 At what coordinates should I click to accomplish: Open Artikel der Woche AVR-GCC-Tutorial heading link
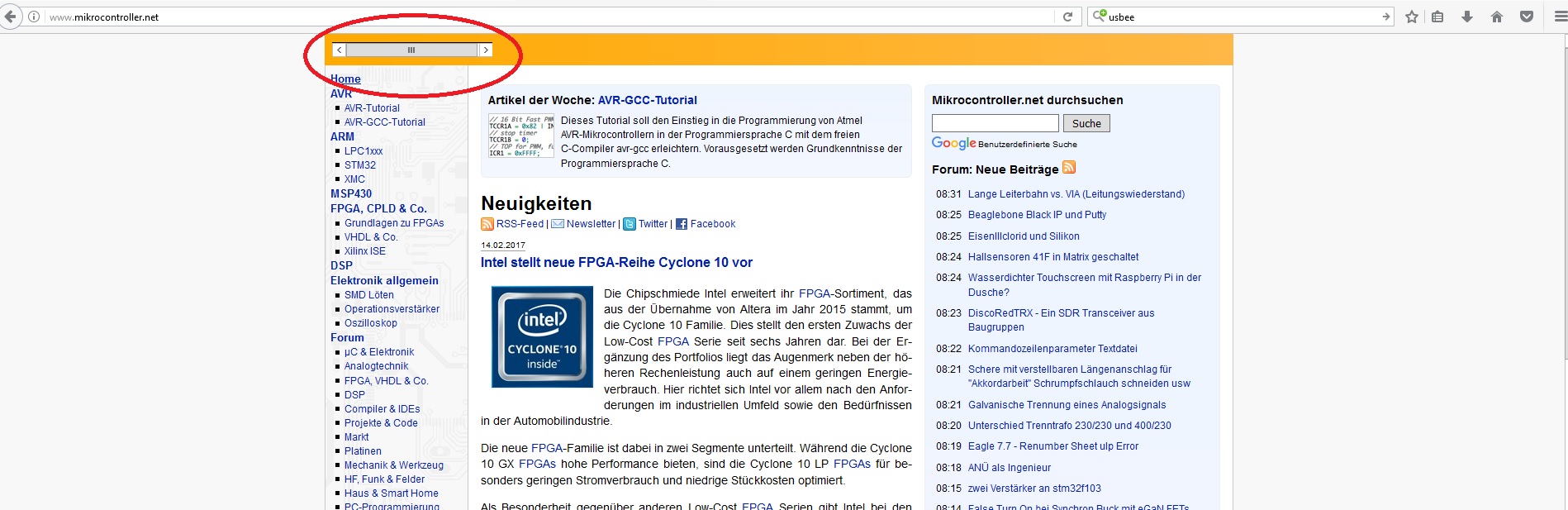point(648,100)
